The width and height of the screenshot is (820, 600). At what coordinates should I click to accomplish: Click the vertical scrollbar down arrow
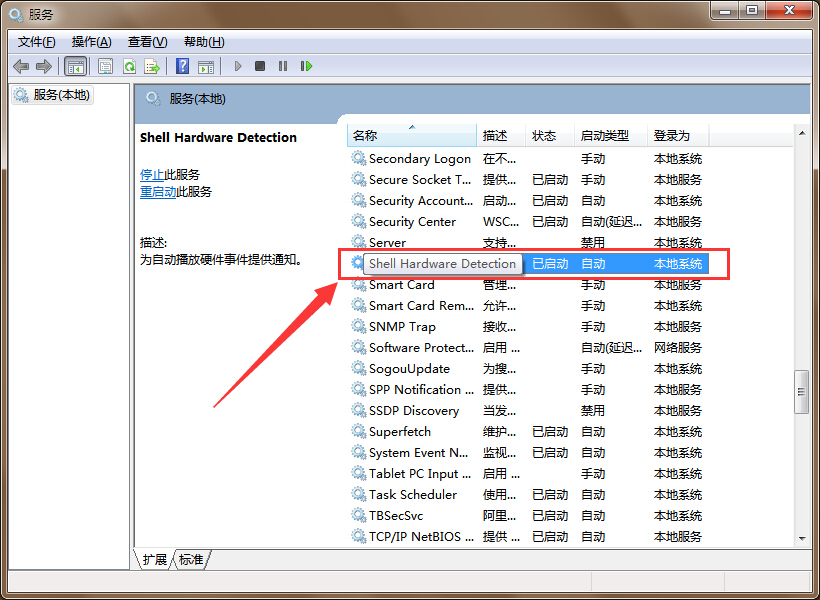pos(801,538)
